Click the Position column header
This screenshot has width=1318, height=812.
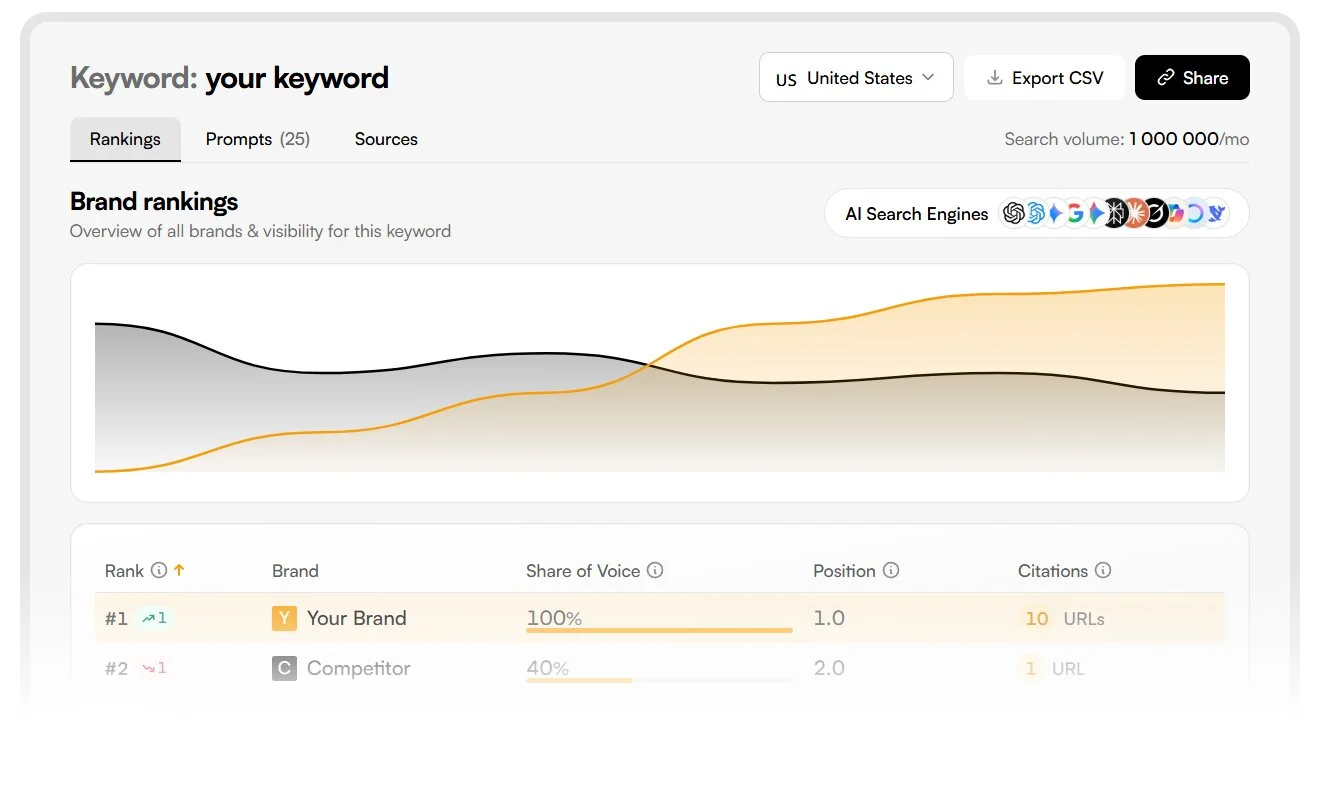[844, 570]
